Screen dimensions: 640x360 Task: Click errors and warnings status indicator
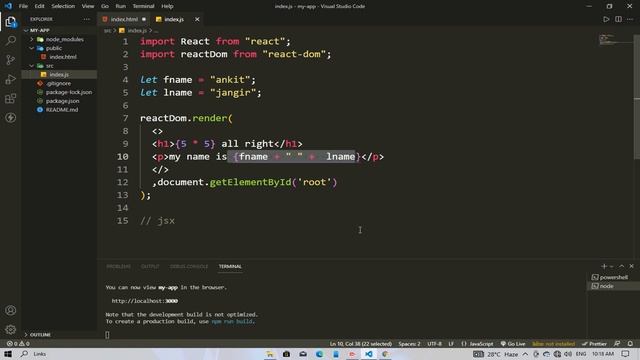pos(18,344)
